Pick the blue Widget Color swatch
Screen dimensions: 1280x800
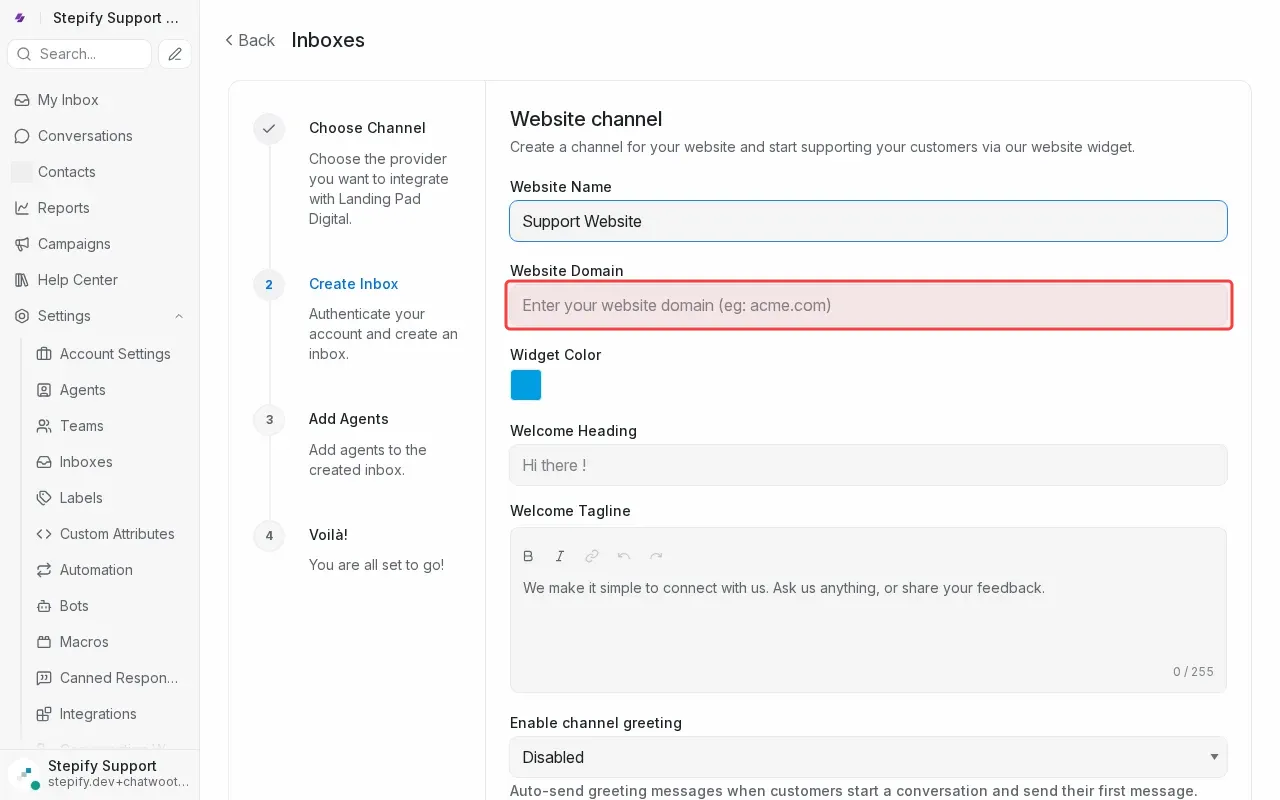(x=526, y=385)
